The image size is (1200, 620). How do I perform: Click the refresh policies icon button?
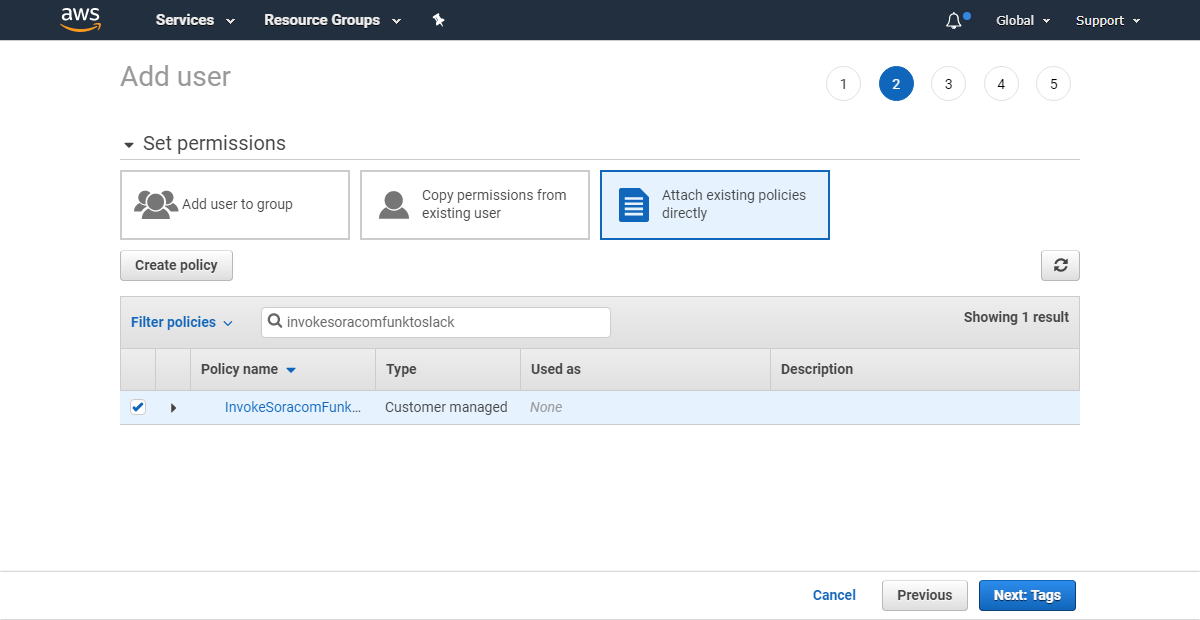point(1060,265)
